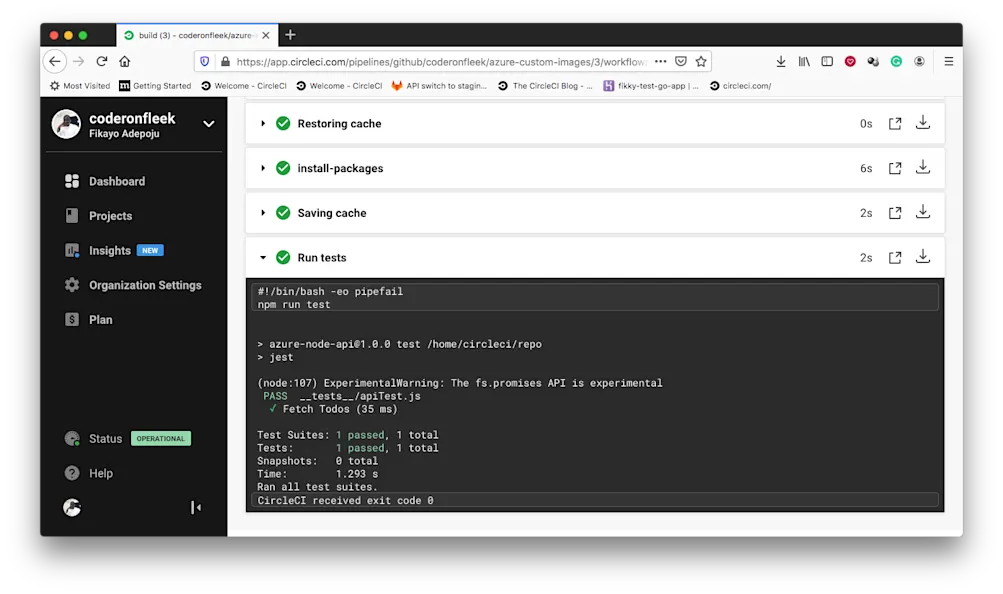This screenshot has width=1003, height=594.
Task: Download Saving cache step output
Action: coord(922,212)
